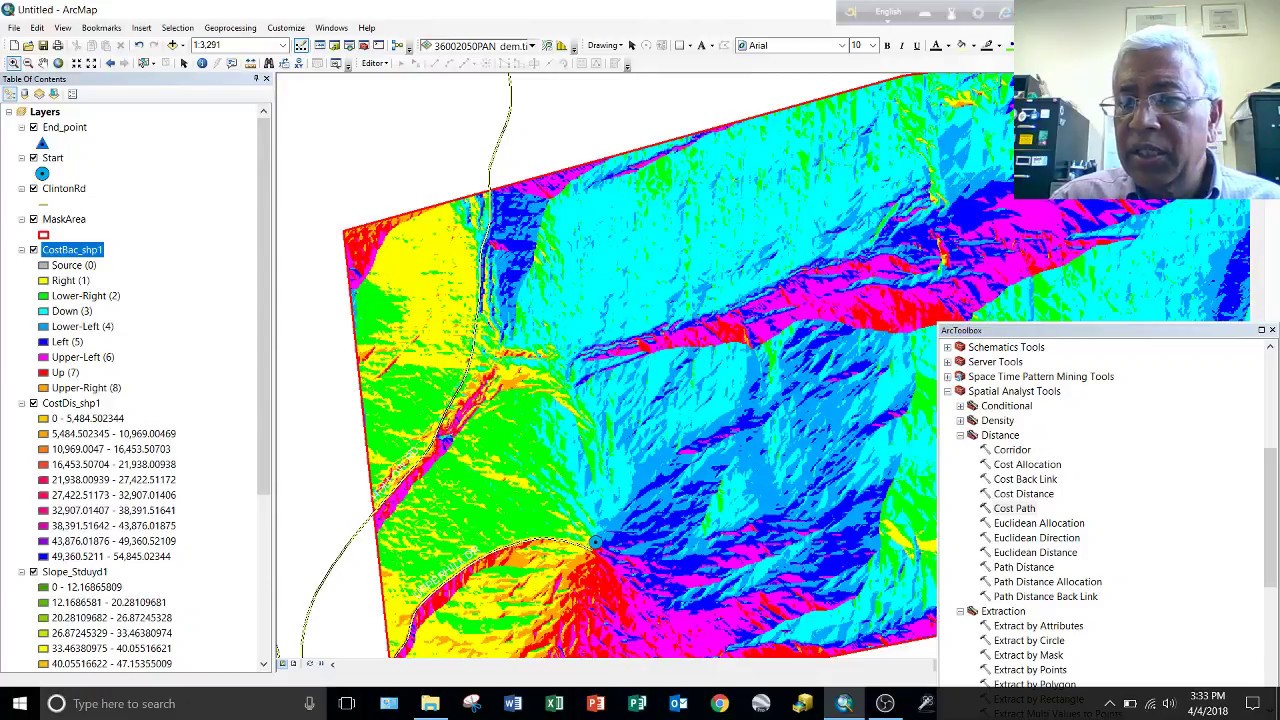
Task: Open the Bookmarks menu
Action: click(x=101, y=28)
